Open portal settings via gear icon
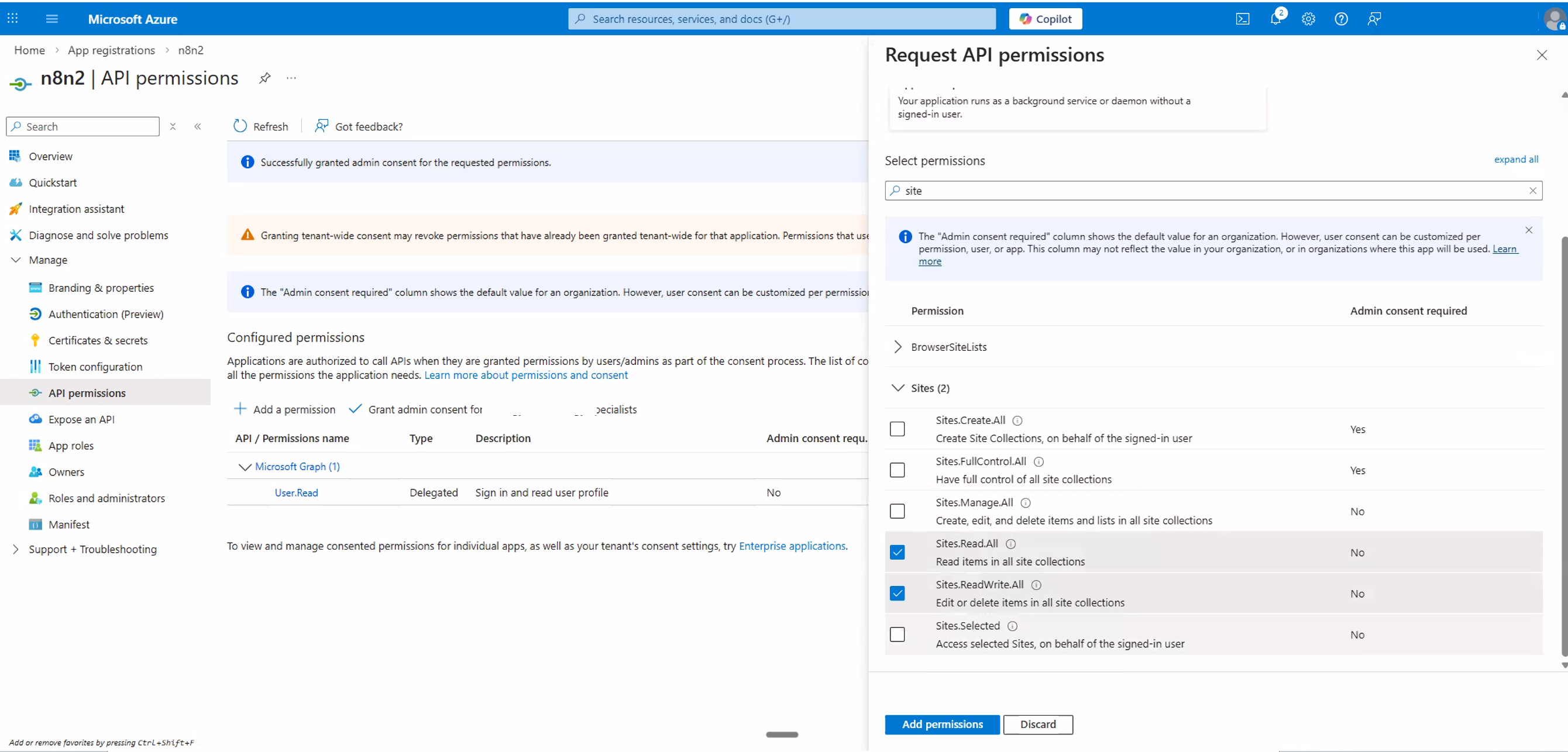This screenshot has width=1568, height=752. tap(1308, 19)
